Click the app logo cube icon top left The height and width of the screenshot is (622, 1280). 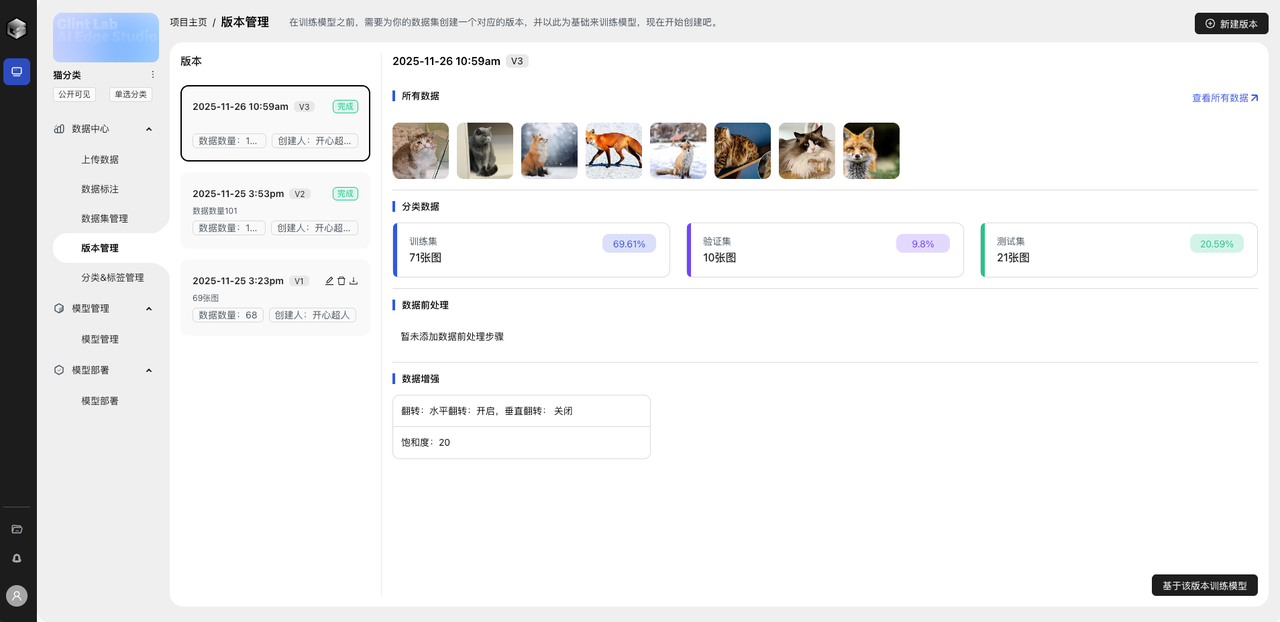pos(16,27)
